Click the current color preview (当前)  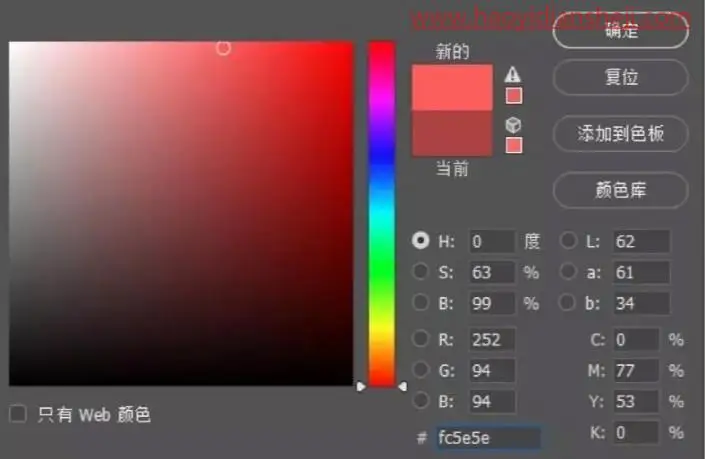coord(452,134)
